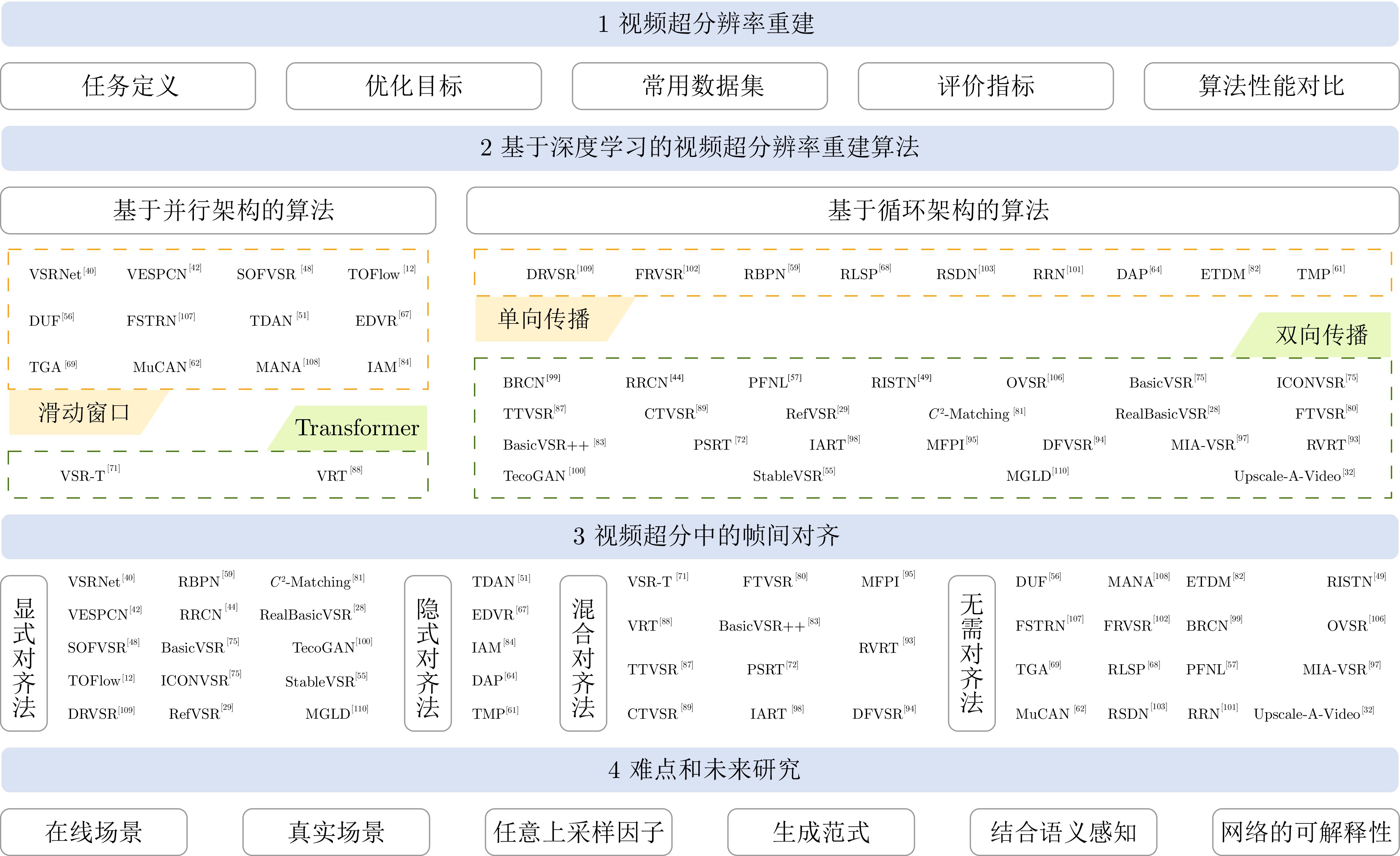
Task: Click ETDM in the unidirectional group
Action: tap(1230, 273)
